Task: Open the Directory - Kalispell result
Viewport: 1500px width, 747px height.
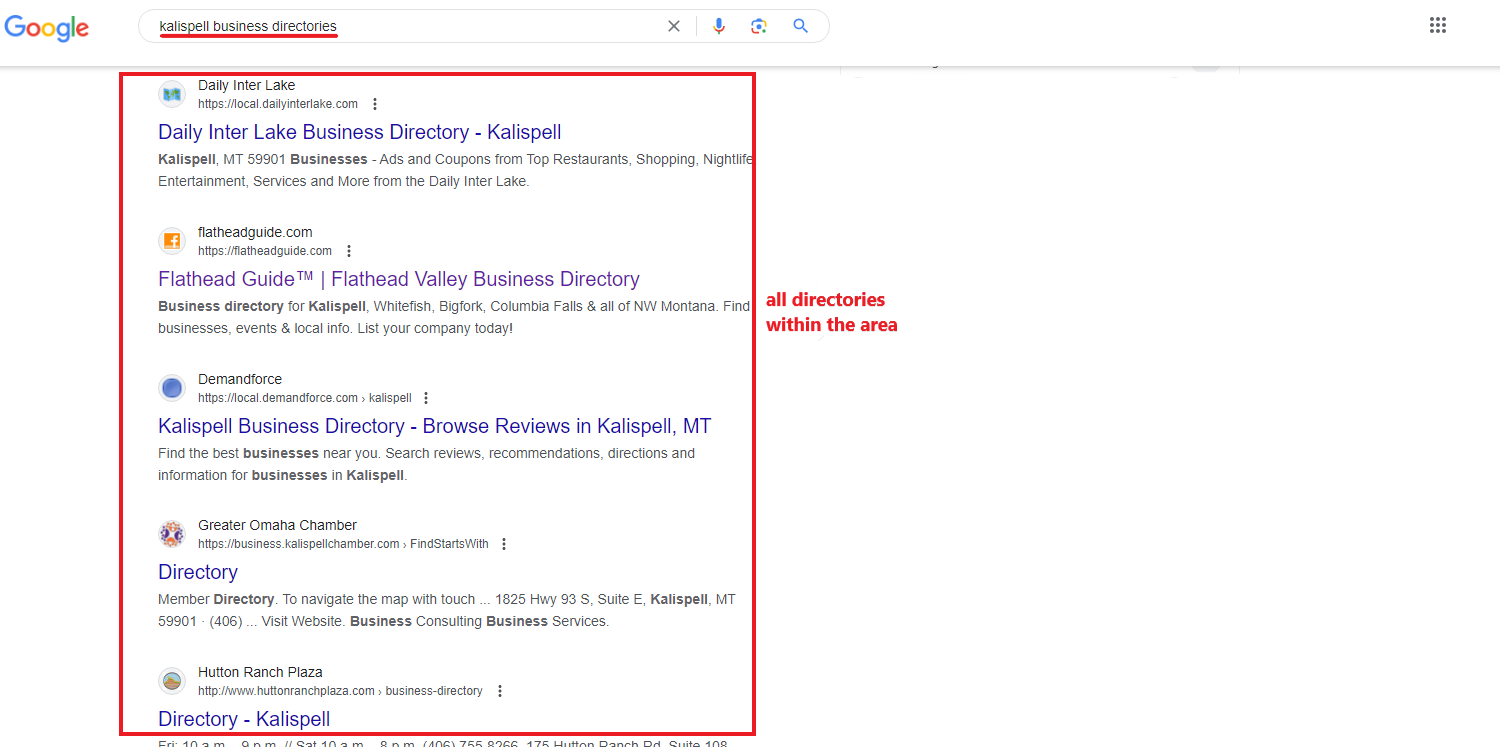Action: (244, 719)
